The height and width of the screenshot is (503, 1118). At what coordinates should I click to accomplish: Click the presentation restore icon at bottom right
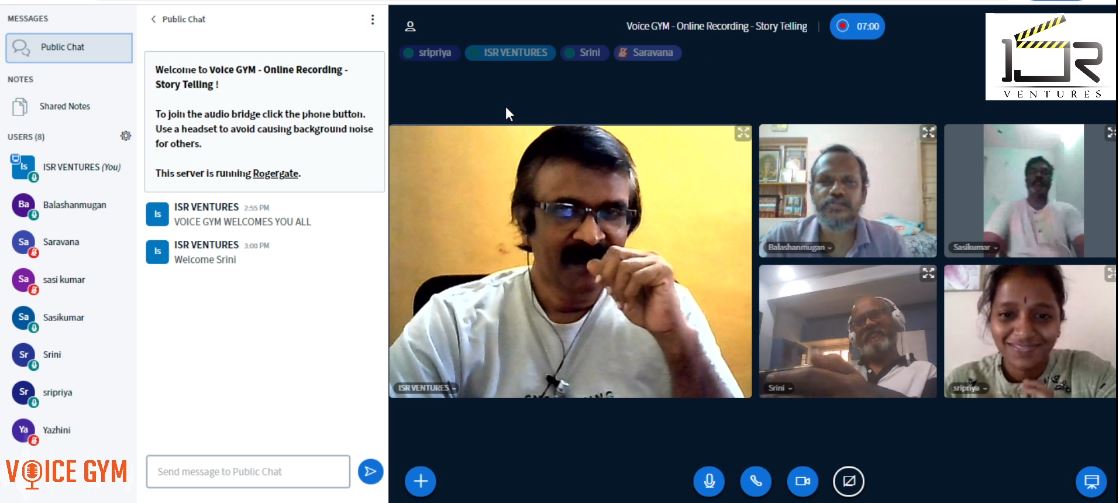pos(1091,481)
